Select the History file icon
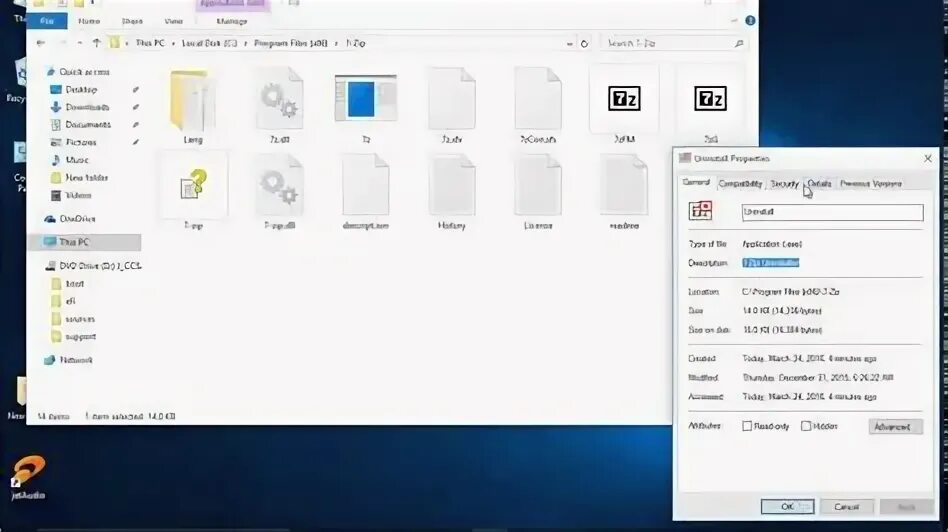948x532 pixels. (x=452, y=185)
